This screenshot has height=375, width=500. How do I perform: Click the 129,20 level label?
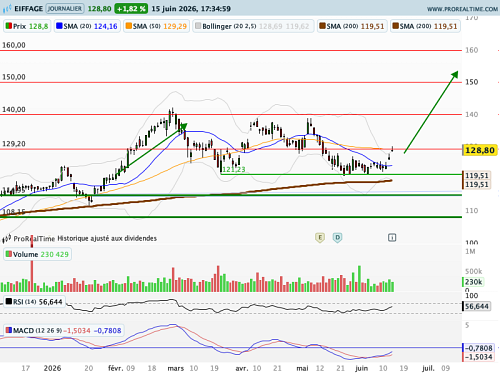(14, 144)
